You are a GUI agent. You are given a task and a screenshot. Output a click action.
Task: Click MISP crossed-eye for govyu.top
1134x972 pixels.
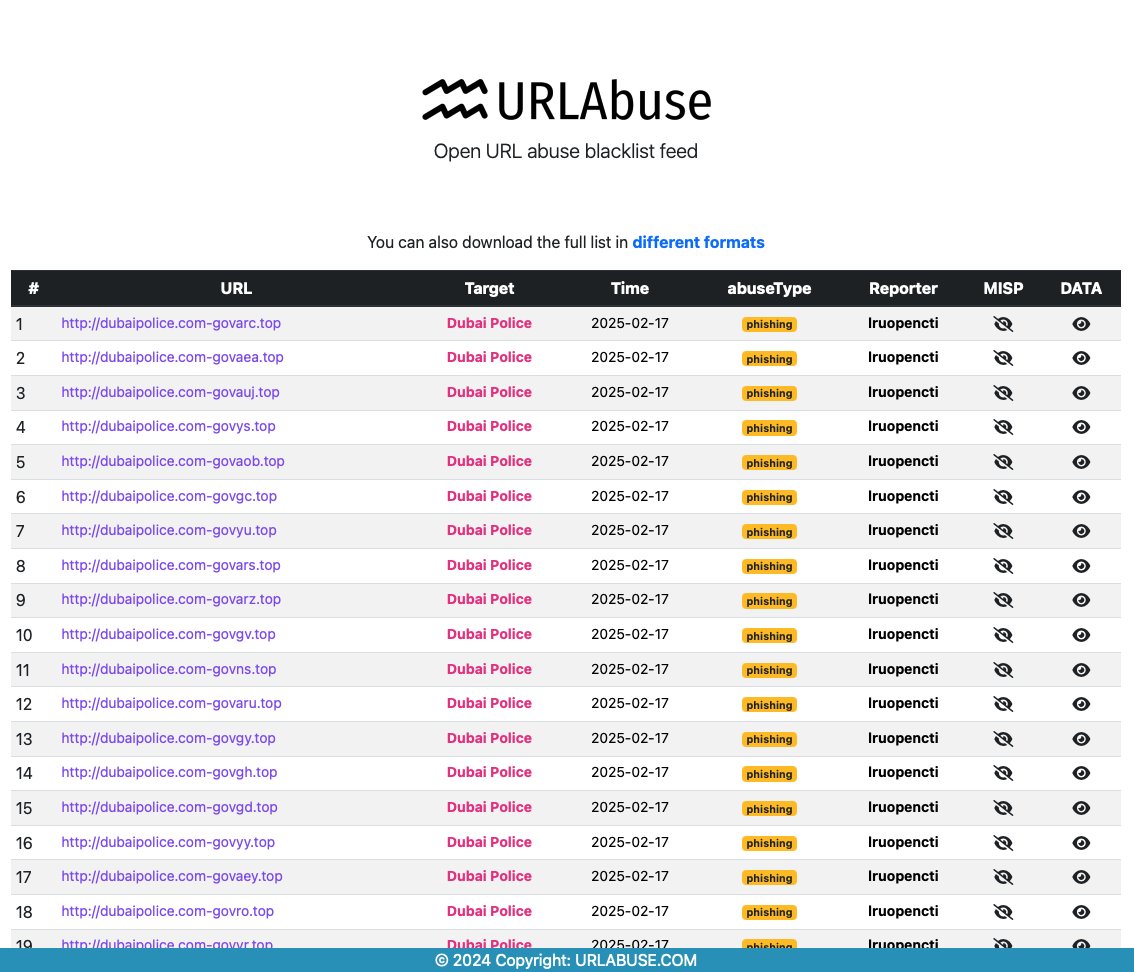pos(1003,531)
